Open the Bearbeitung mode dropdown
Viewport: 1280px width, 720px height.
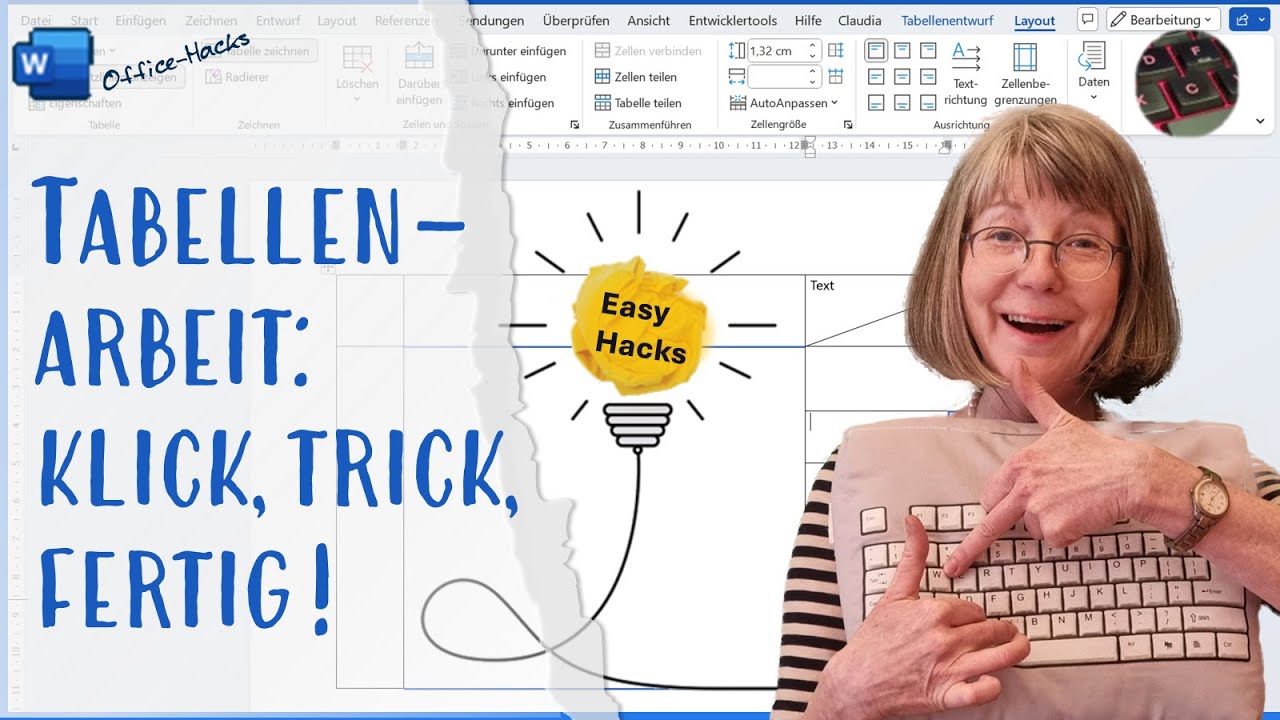point(1162,20)
